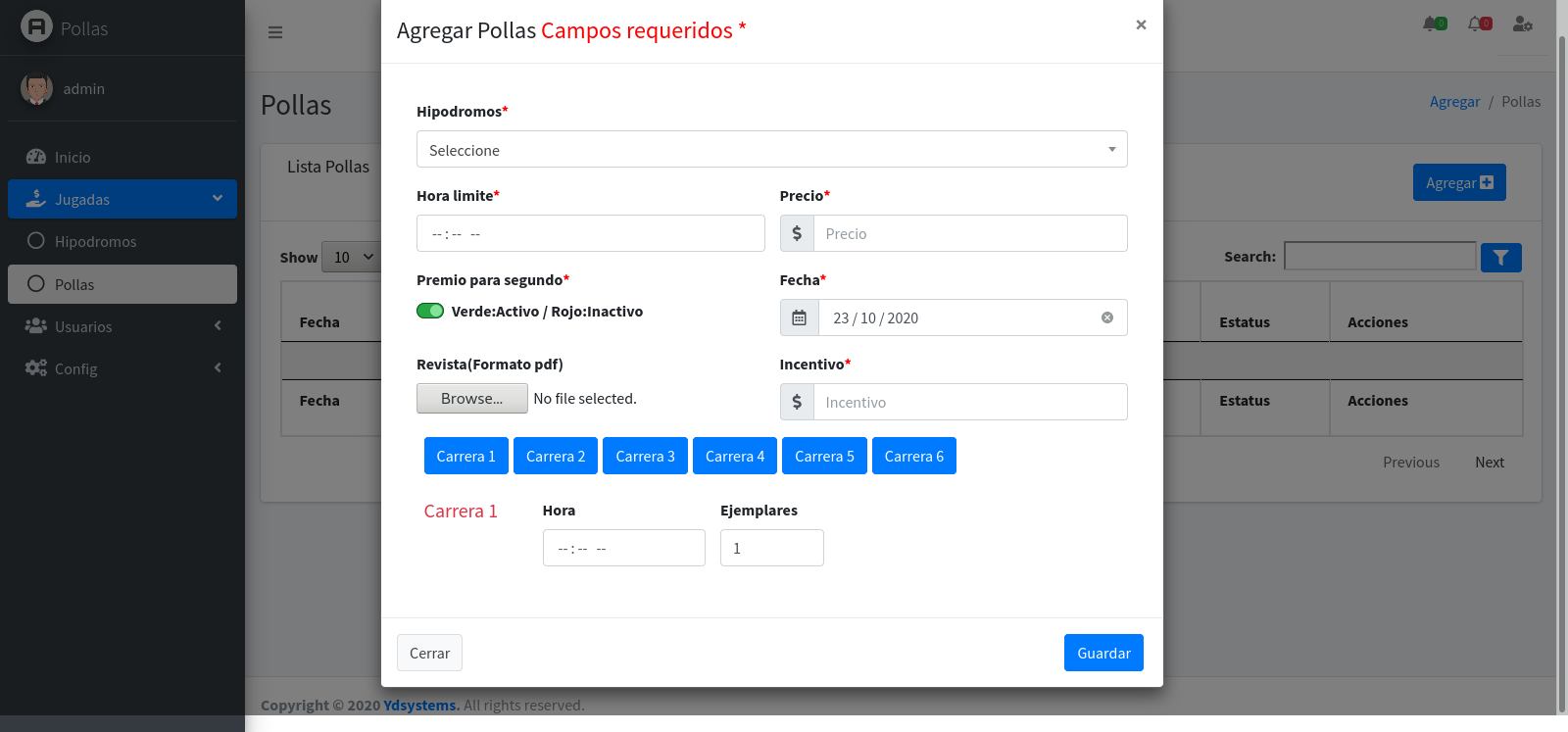Open the Hipodromos Seleccione dropdown
The height and width of the screenshot is (732, 1568).
[771, 149]
